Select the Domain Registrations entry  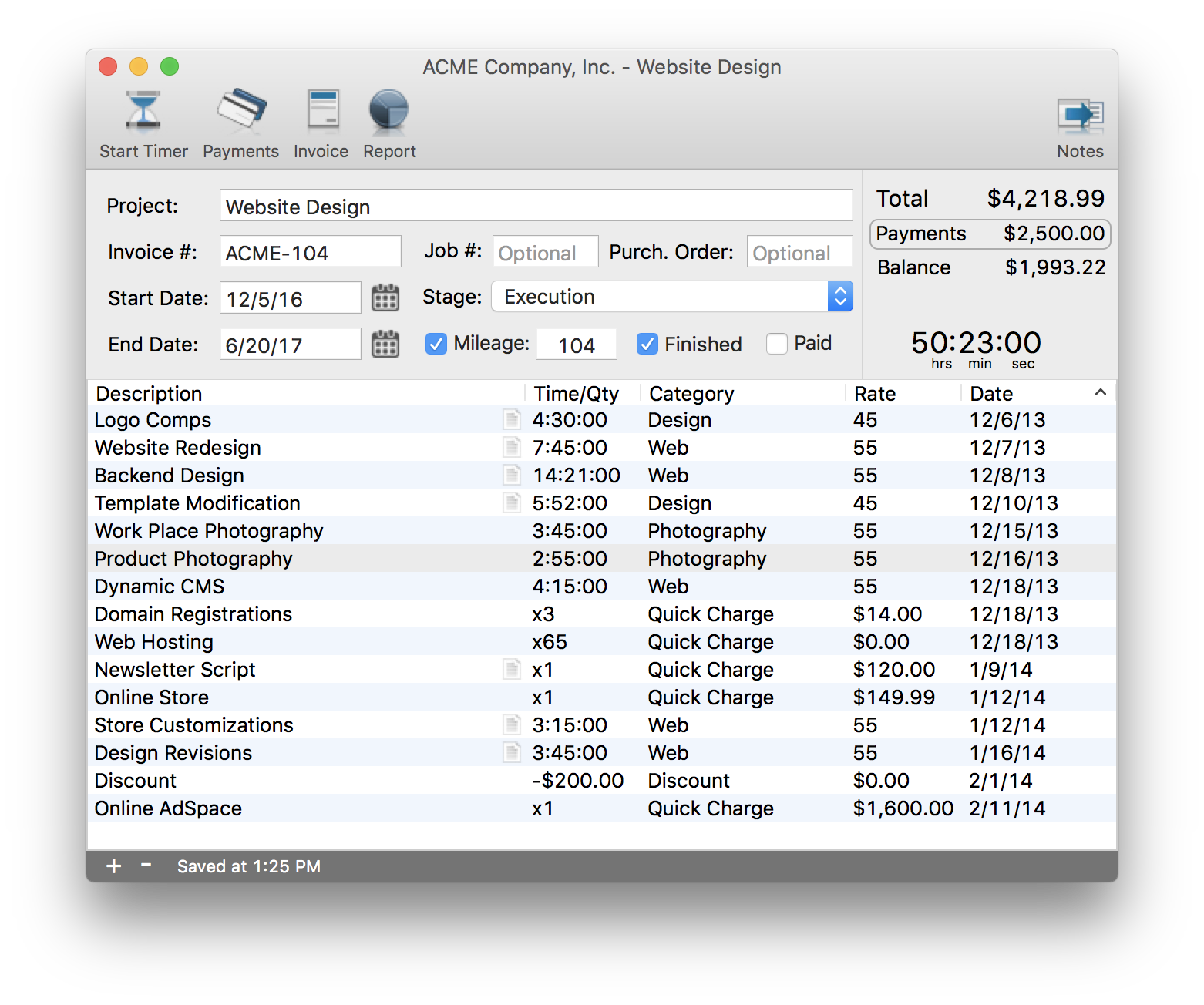(x=601, y=613)
